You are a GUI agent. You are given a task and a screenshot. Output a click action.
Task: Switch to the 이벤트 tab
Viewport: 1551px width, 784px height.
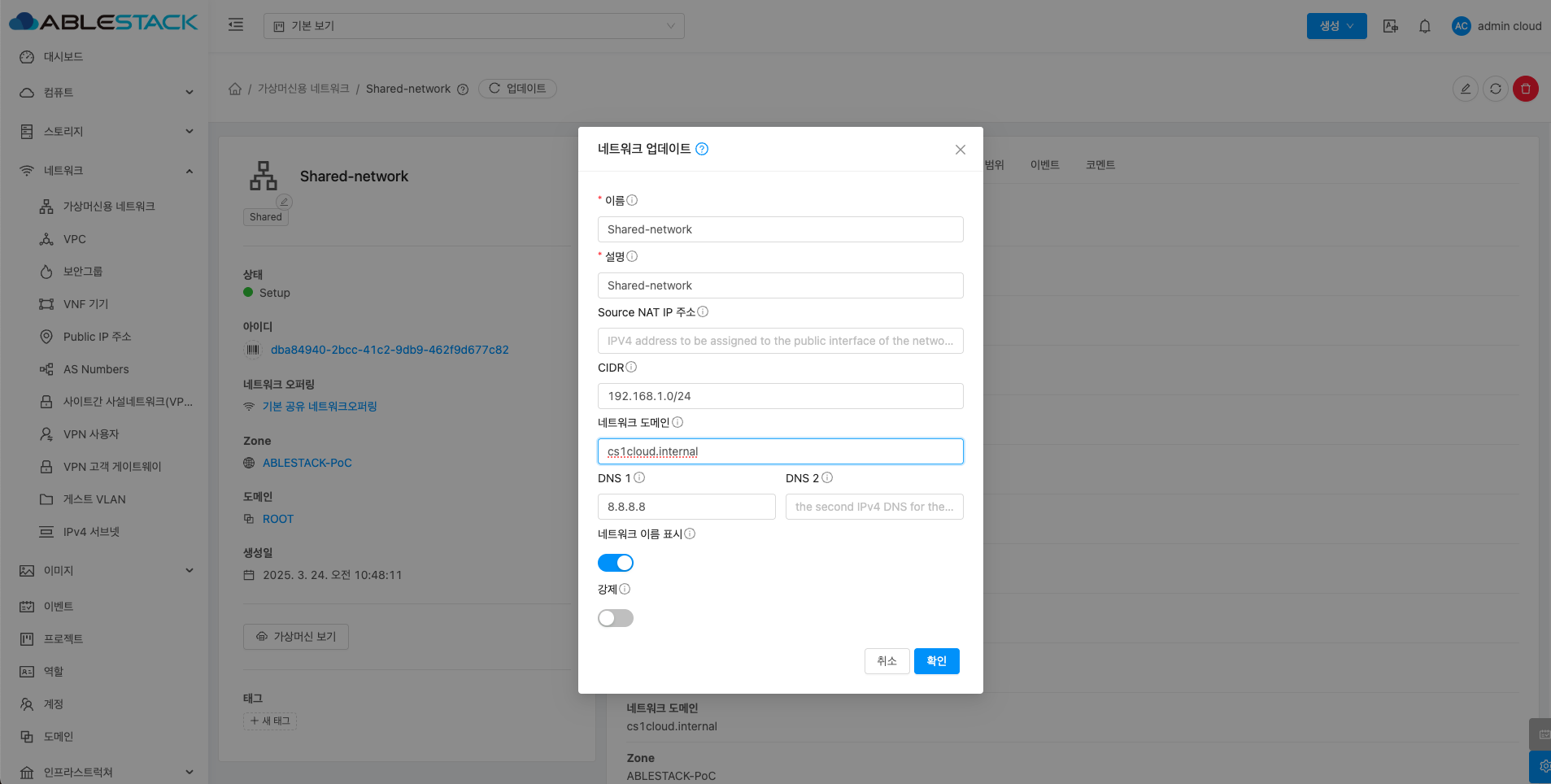point(1044,165)
